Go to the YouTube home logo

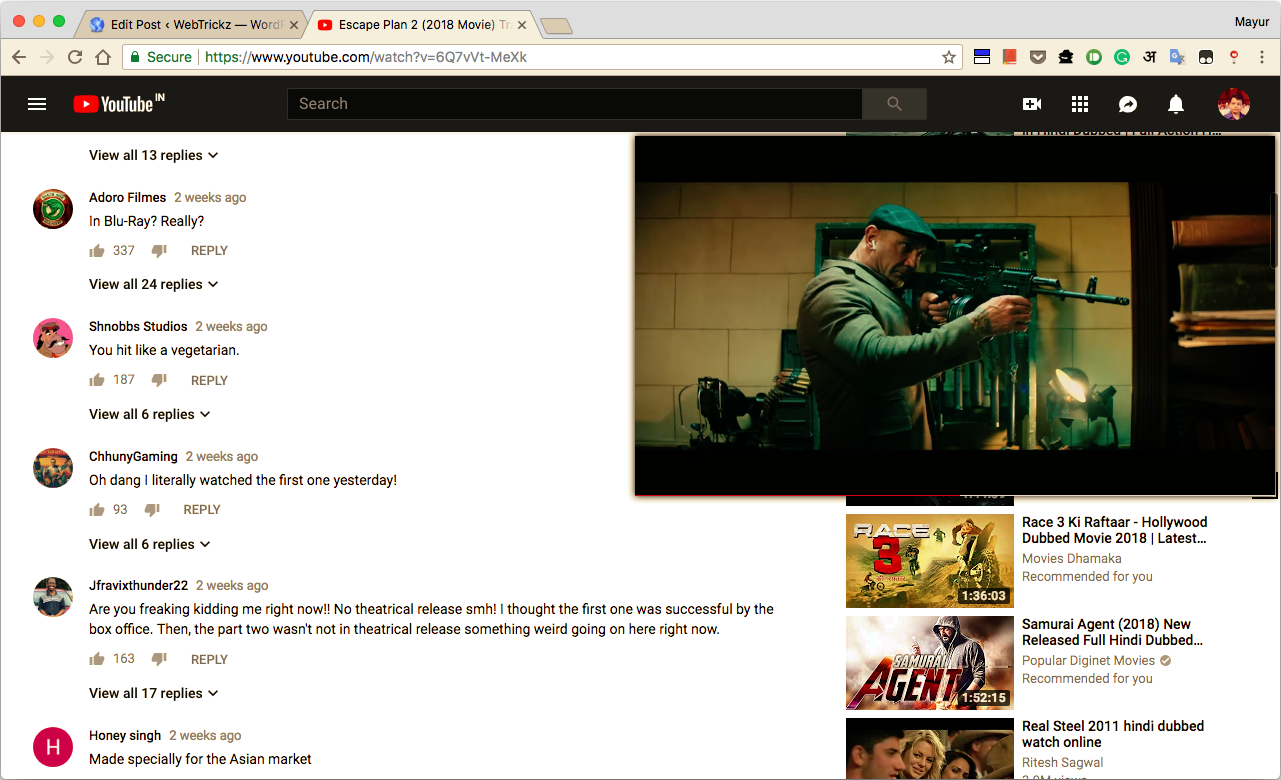(118, 103)
